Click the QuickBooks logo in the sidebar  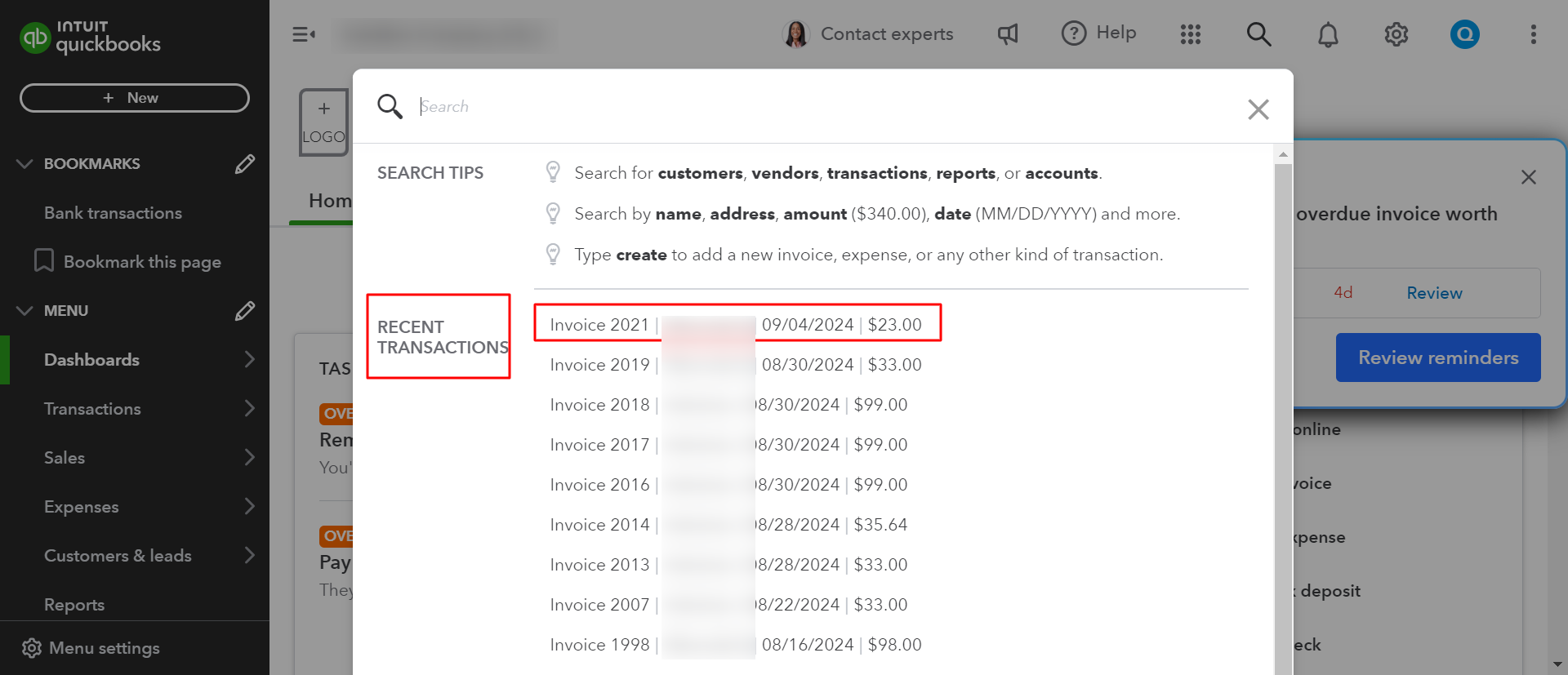(x=90, y=38)
